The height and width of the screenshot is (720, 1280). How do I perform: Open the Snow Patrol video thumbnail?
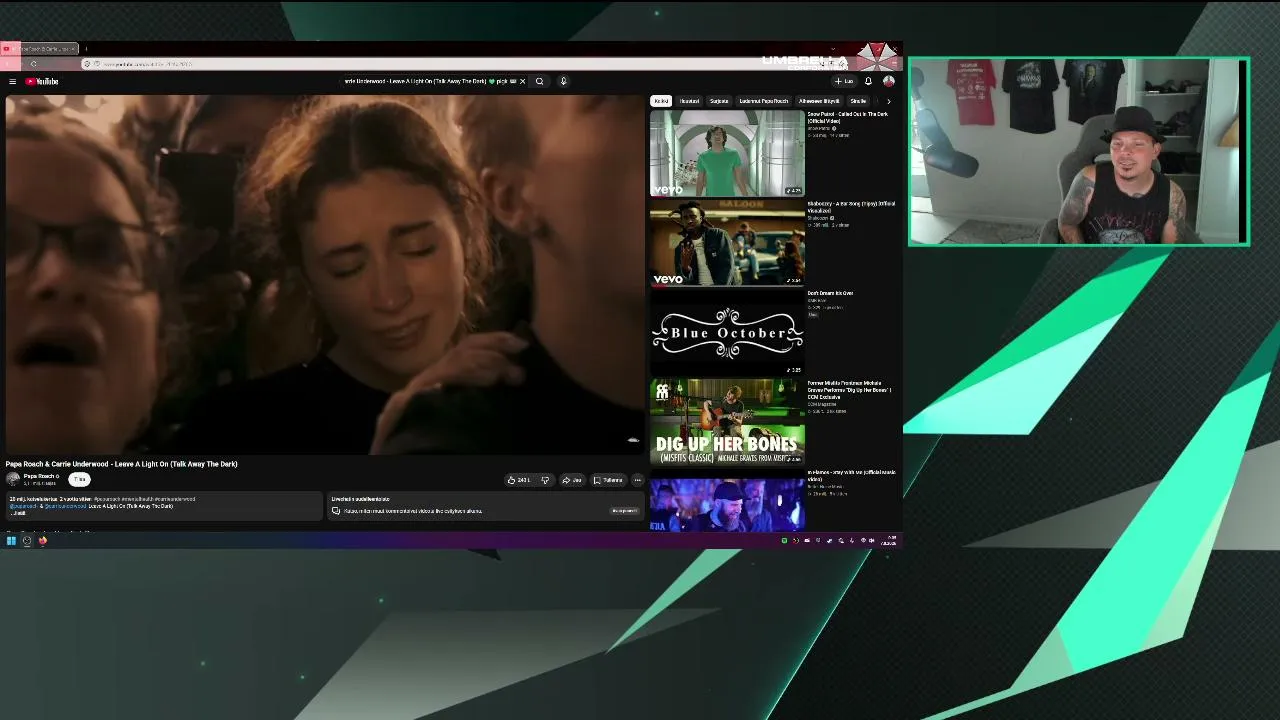click(x=727, y=153)
